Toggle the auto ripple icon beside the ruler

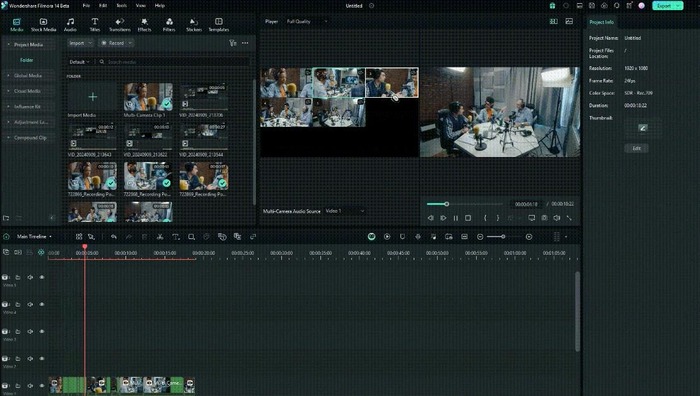coord(41,252)
